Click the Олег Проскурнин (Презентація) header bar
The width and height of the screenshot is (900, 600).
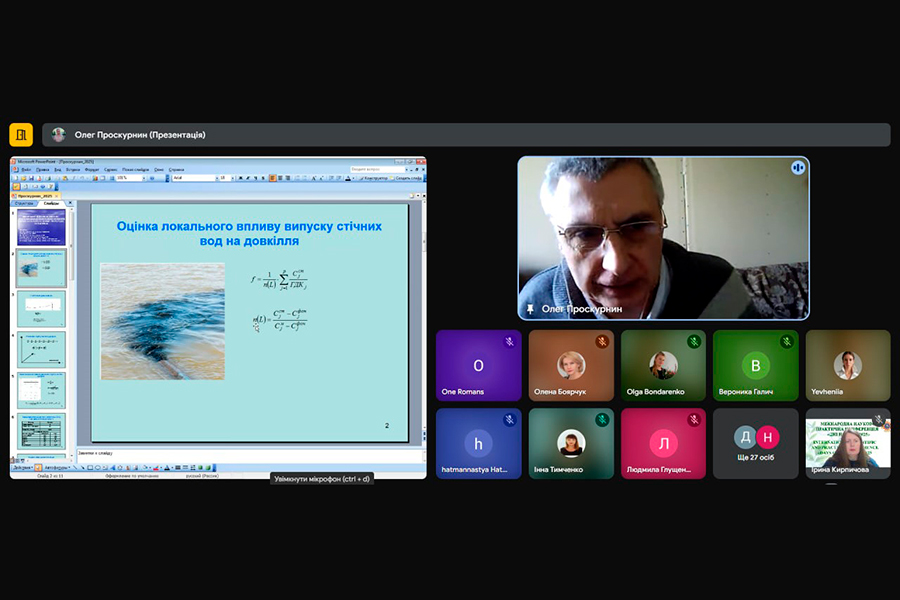[466, 135]
